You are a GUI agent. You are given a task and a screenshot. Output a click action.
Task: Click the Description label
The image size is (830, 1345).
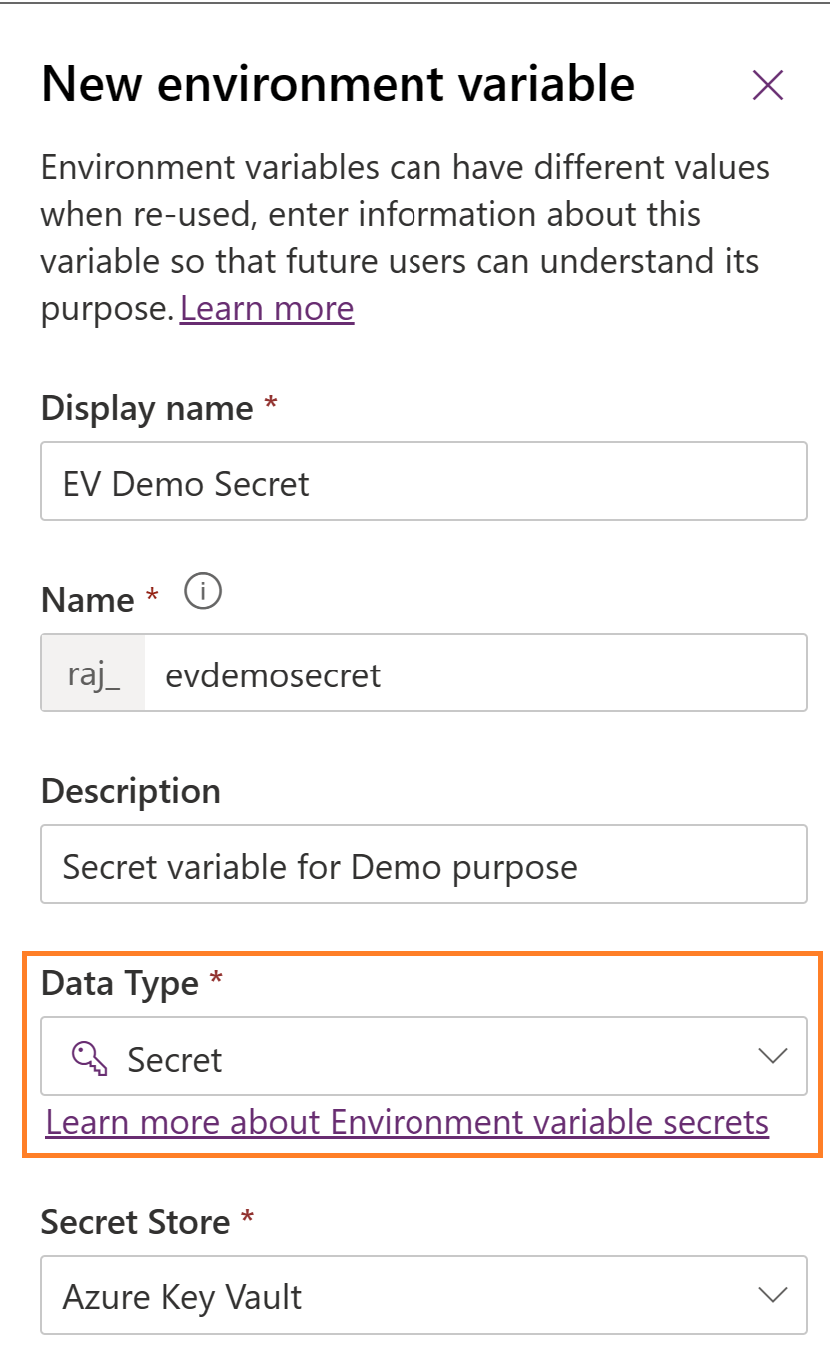coord(131,791)
